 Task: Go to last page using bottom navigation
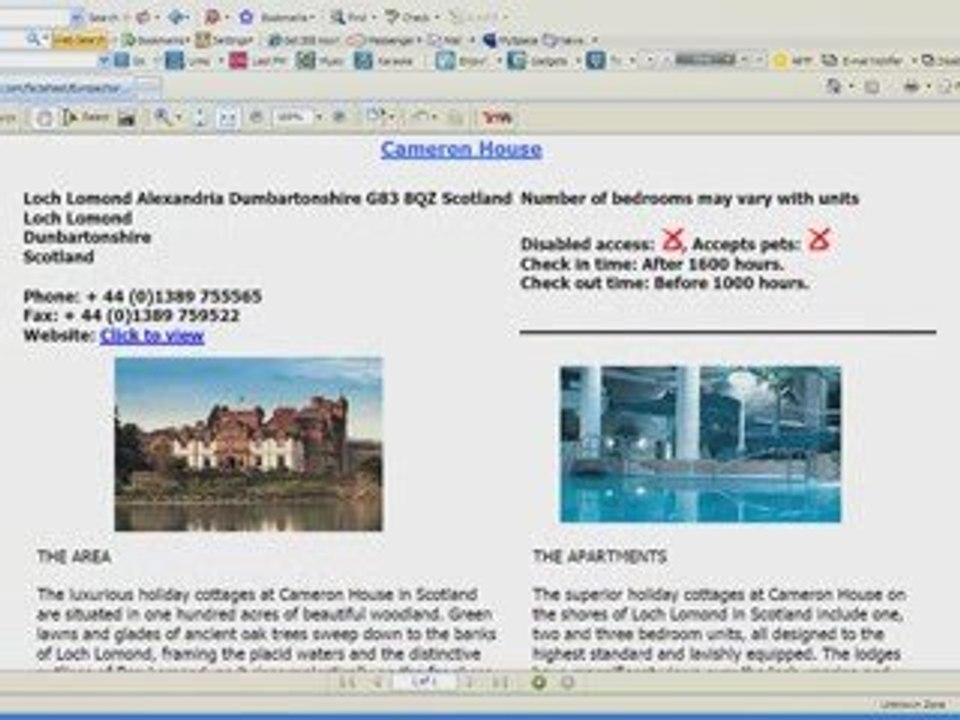coord(500,681)
